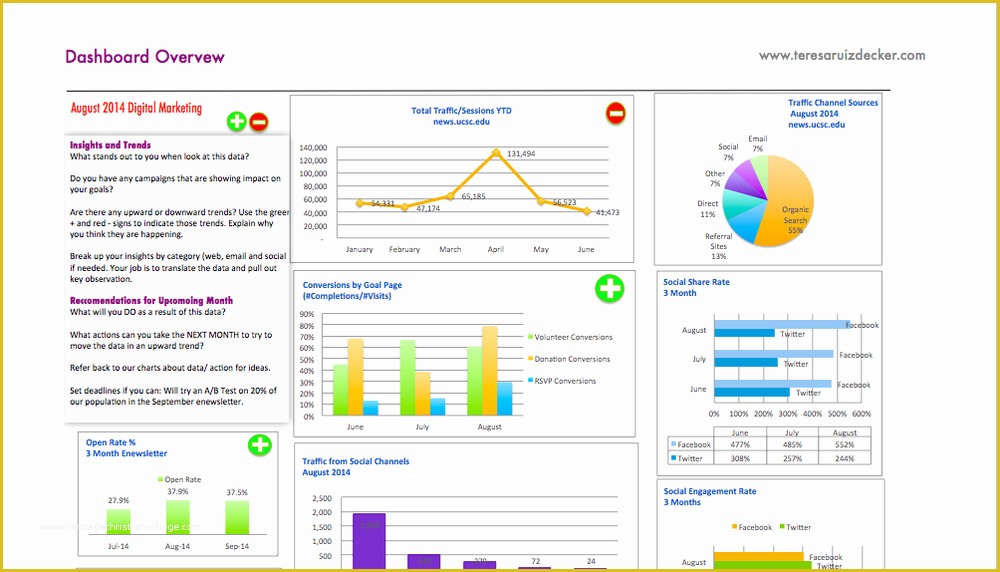Click the February 47,174 data label
The image size is (1000, 572).
pyautogui.click(x=428, y=209)
